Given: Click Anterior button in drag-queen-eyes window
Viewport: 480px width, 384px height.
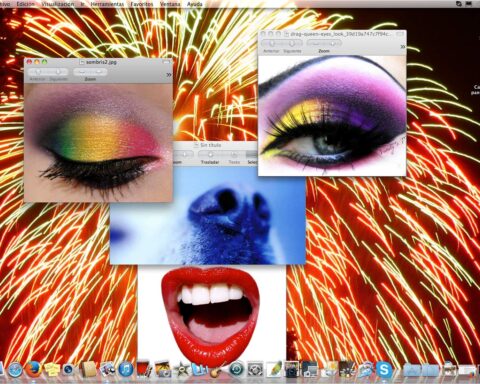Looking at the screenshot, I should click(271, 44).
